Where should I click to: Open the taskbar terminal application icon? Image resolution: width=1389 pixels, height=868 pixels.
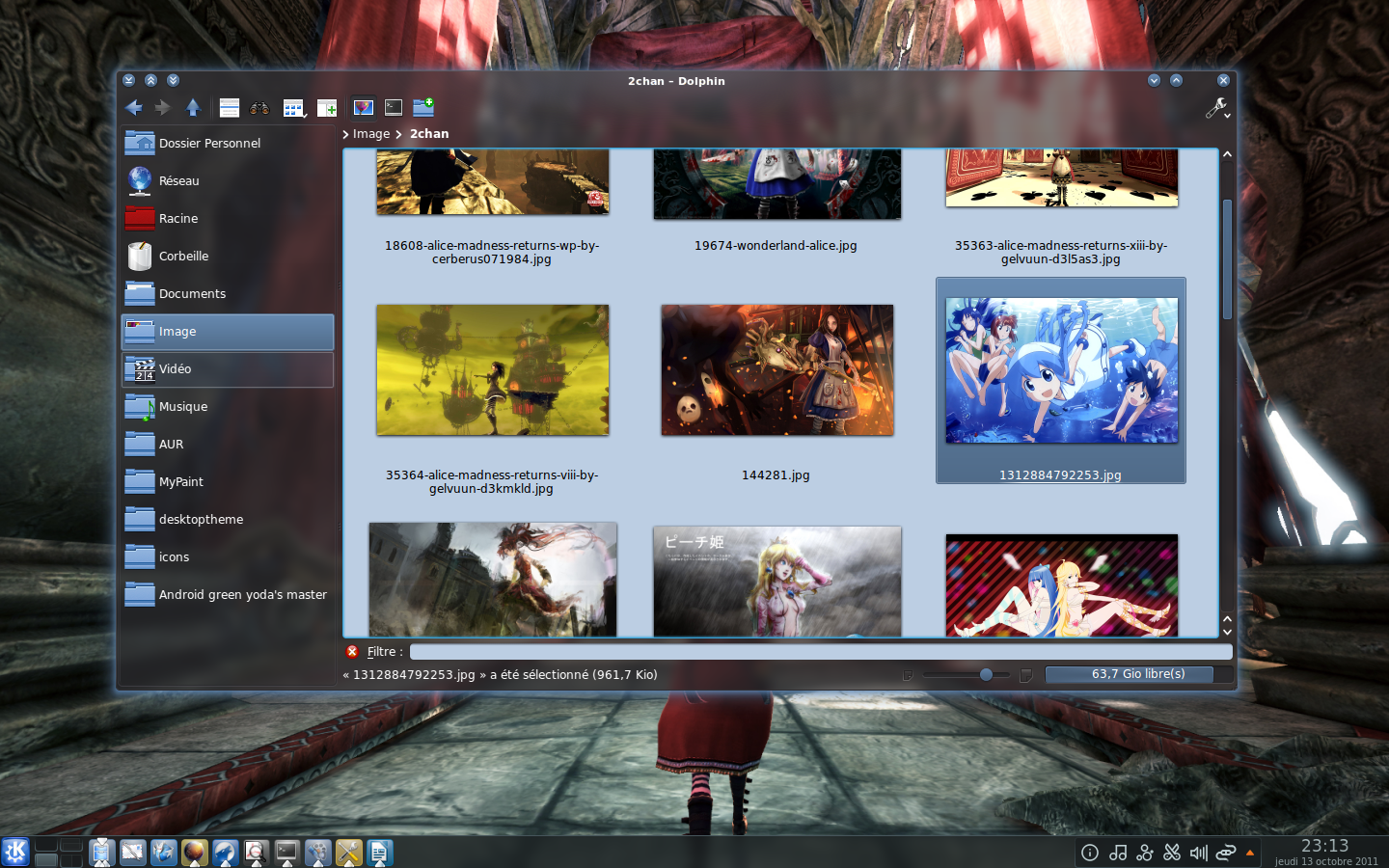pos(286,853)
